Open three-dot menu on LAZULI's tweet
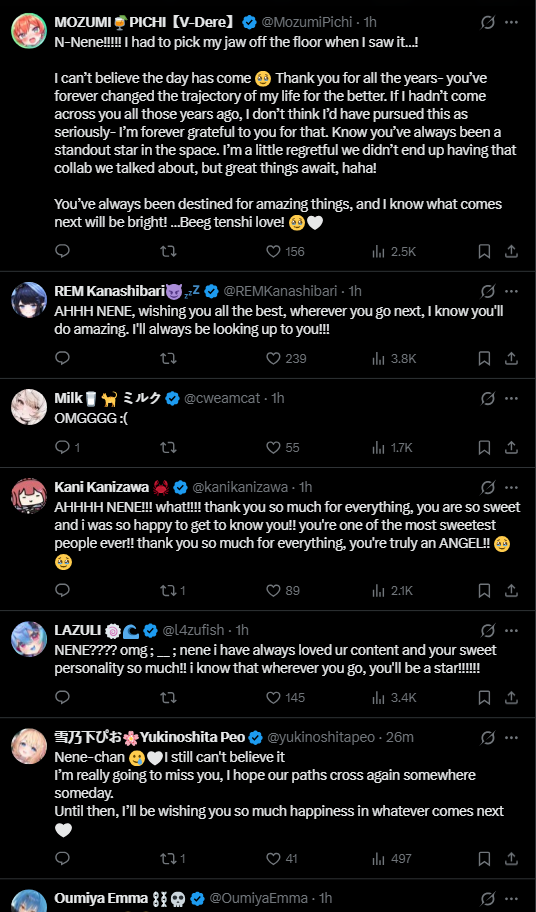The height and width of the screenshot is (912, 536). point(512,630)
